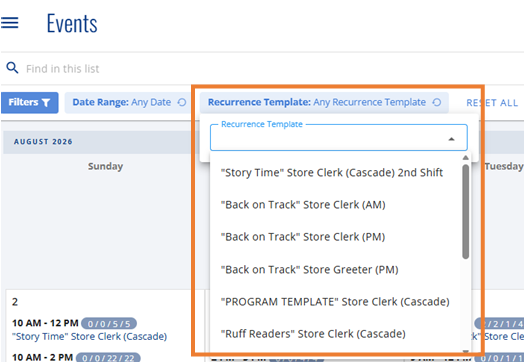Select "Ruff Readers" Store Clerk (Cascade)
The width and height of the screenshot is (525, 363).
[x=313, y=334]
